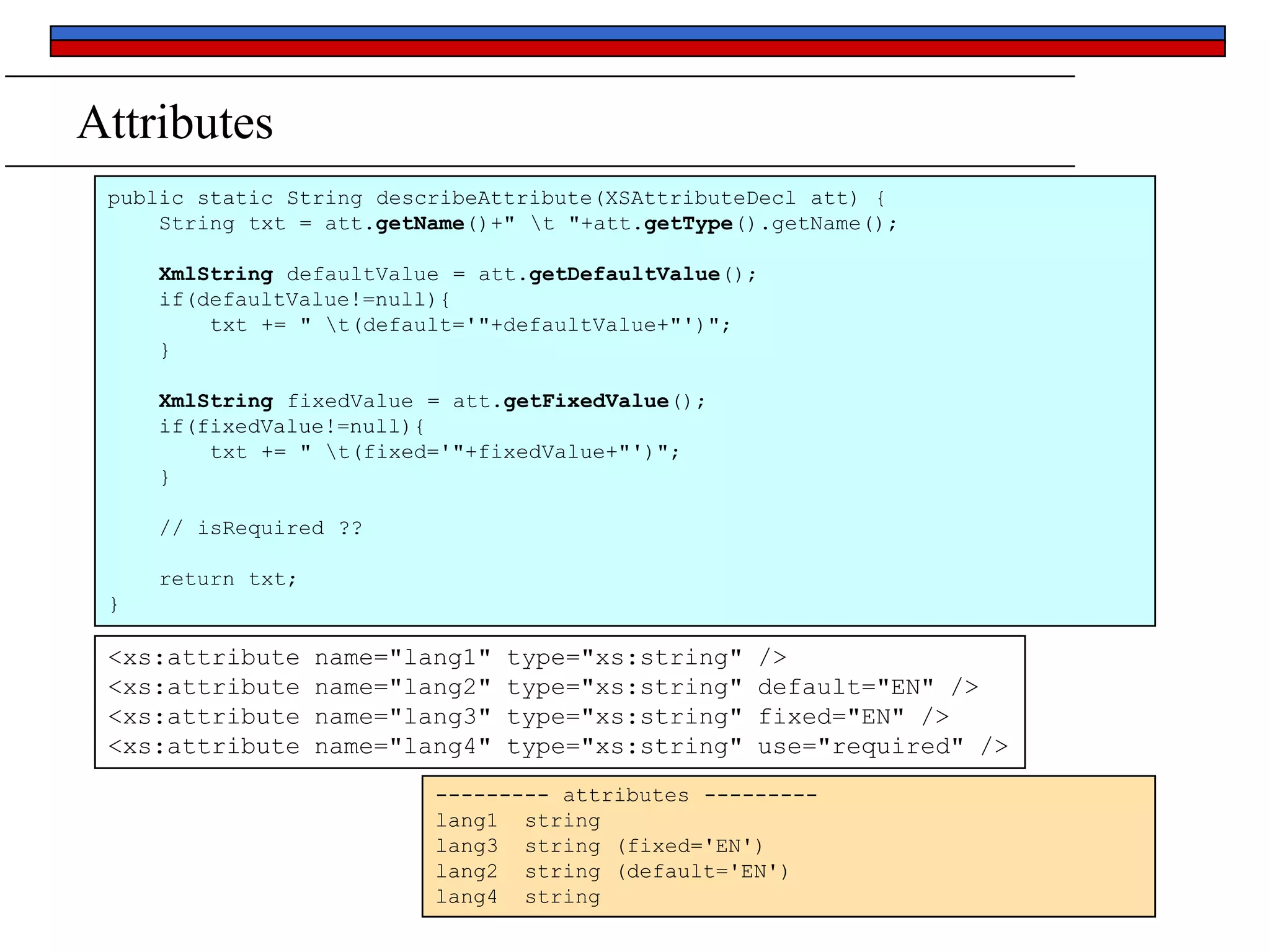Click the 'XmlString defaultValue' declaration line
Screen dimensions: 1270x952
(458, 275)
